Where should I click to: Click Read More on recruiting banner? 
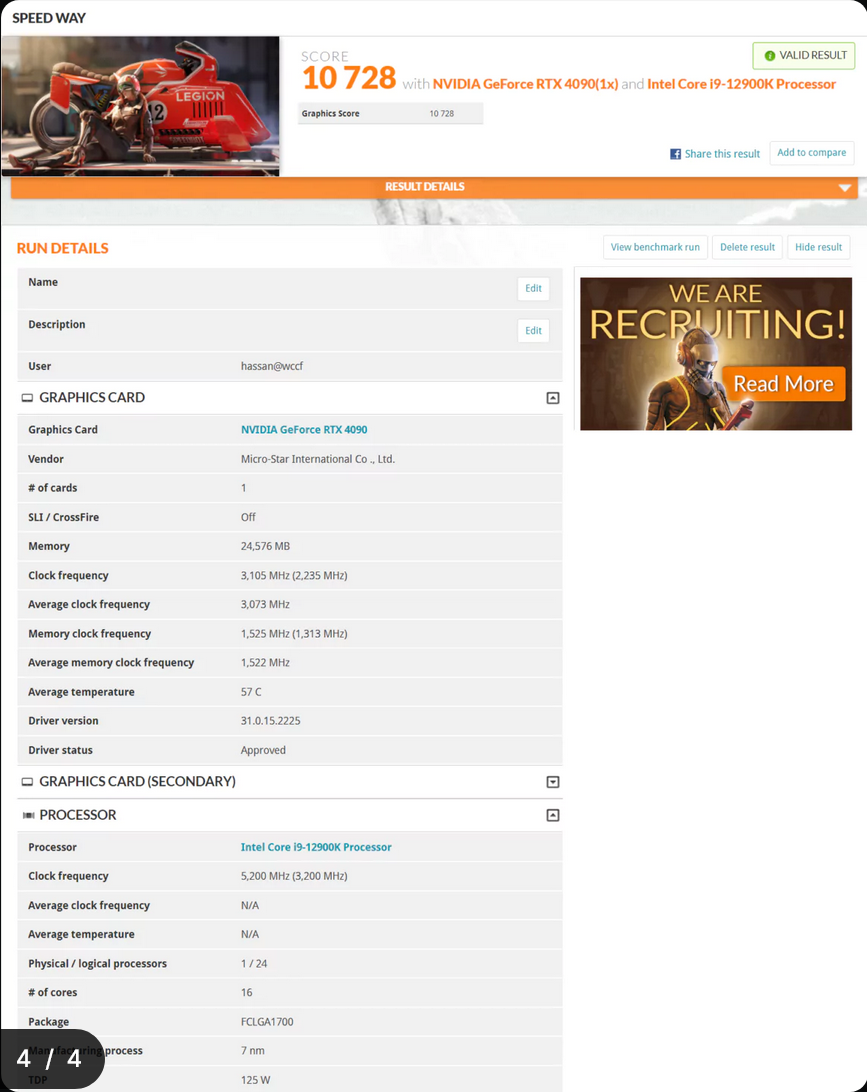783,384
